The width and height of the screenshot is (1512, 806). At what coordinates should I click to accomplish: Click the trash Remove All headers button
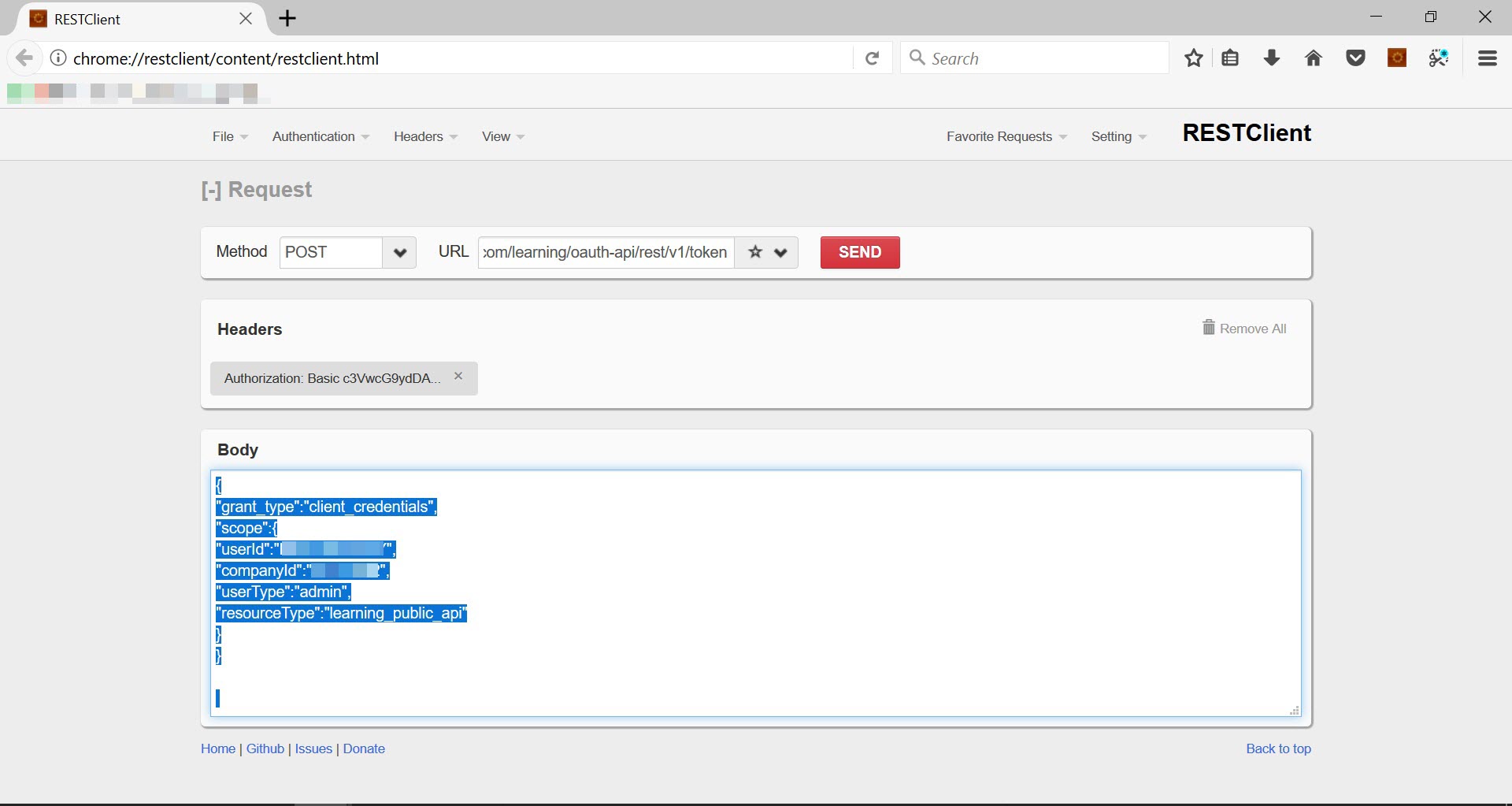point(1244,328)
